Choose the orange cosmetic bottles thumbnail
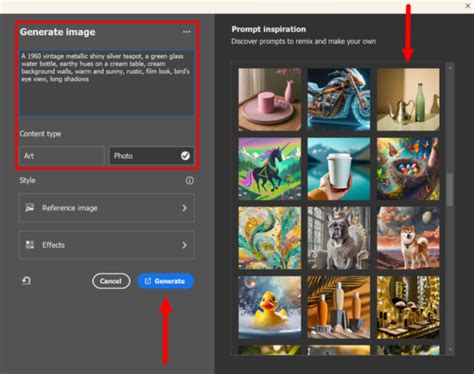474x374 pixels. click(x=339, y=307)
